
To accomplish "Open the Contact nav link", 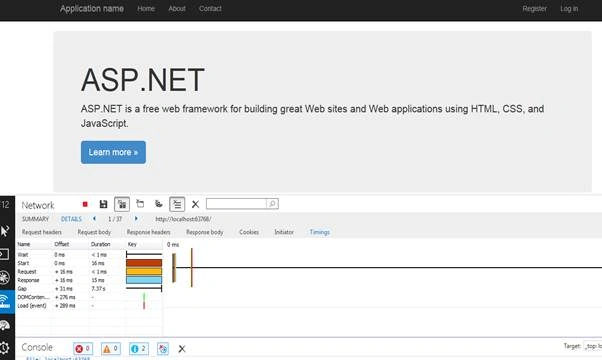I will click(x=210, y=8).
